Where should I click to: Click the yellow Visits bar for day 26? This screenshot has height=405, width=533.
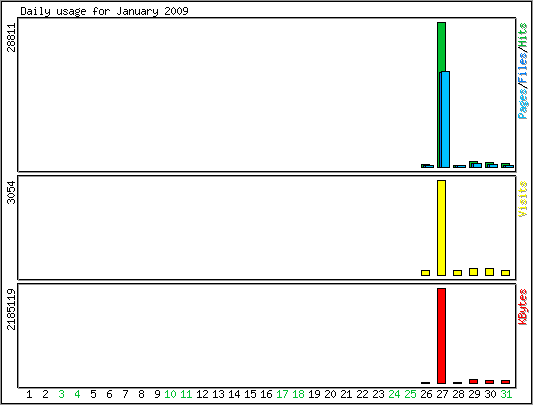(425, 273)
